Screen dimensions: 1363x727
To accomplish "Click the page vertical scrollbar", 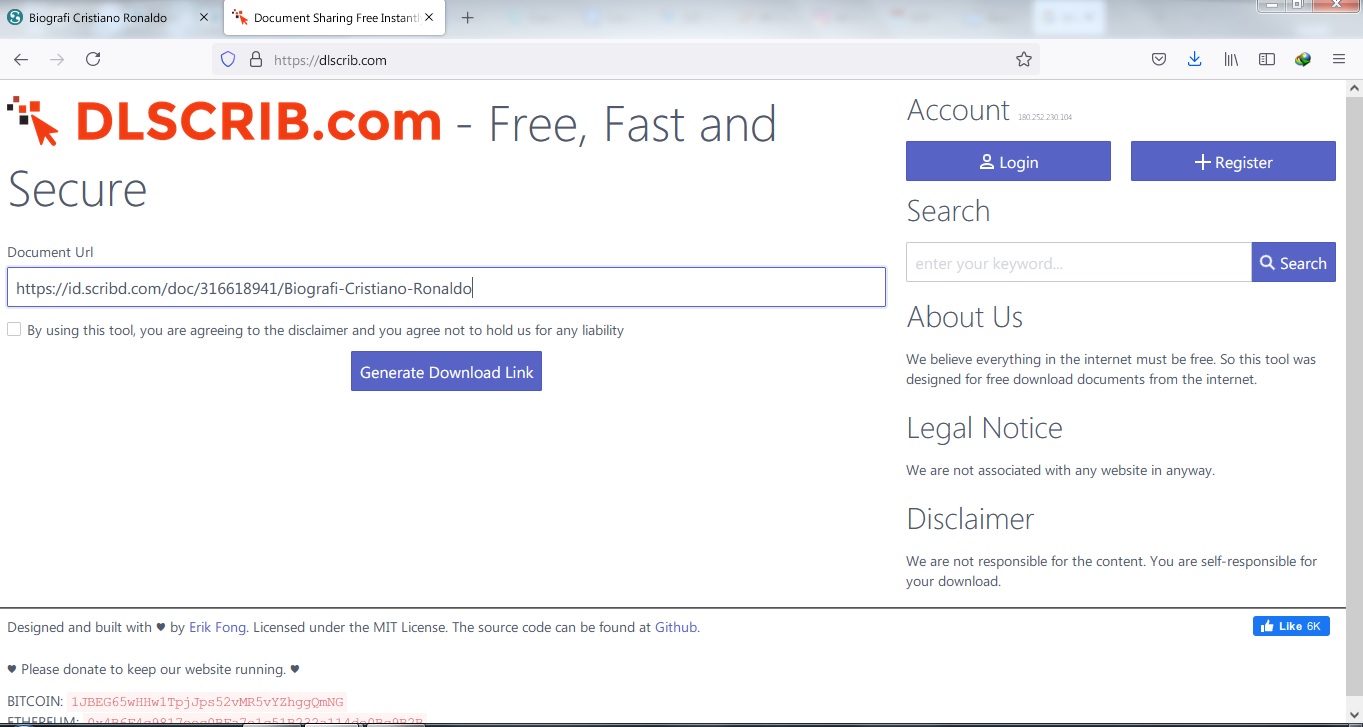I will 1354,395.
